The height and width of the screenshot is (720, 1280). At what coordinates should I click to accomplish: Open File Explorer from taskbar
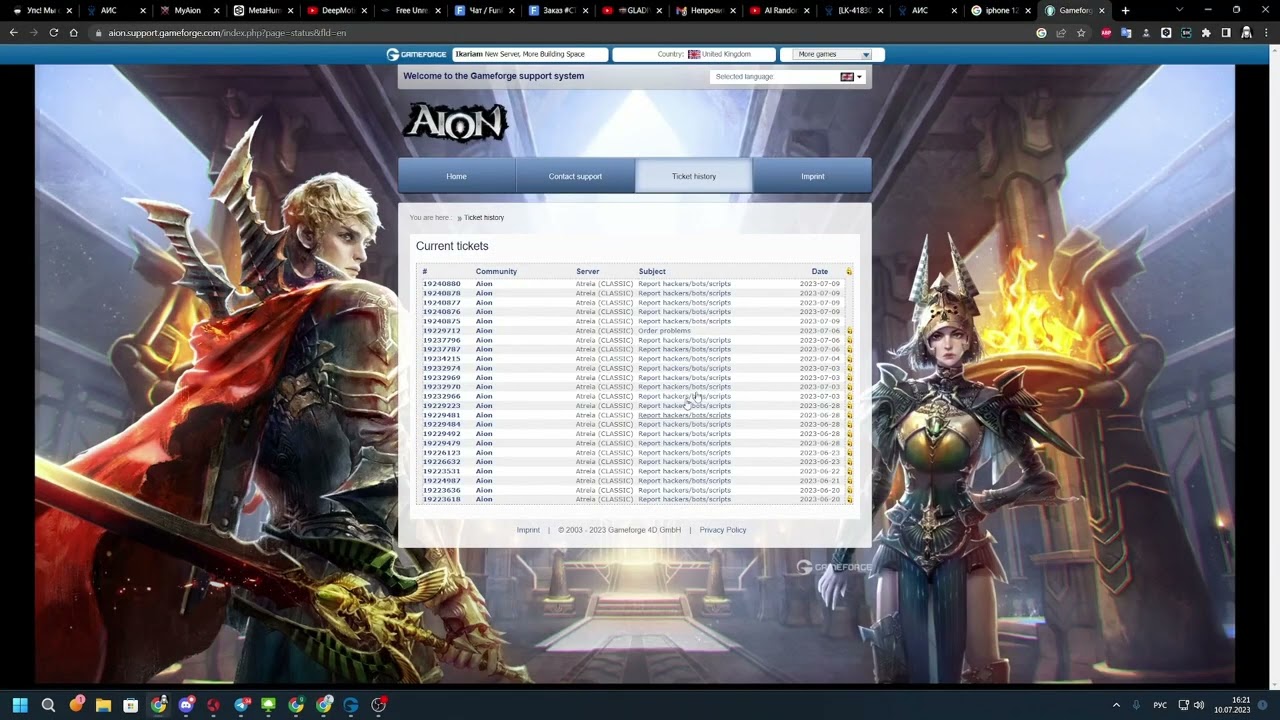tap(103, 705)
